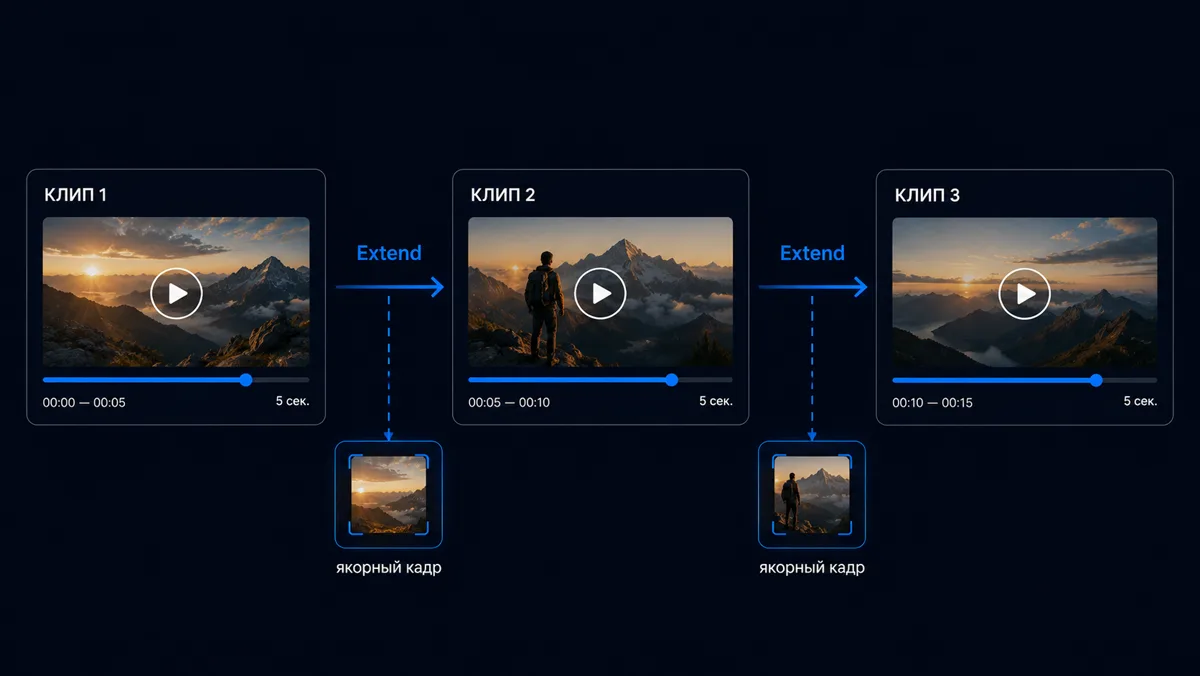This screenshot has height=676, width=1200.
Task: Click the КЛИП 2 title
Action: [503, 195]
